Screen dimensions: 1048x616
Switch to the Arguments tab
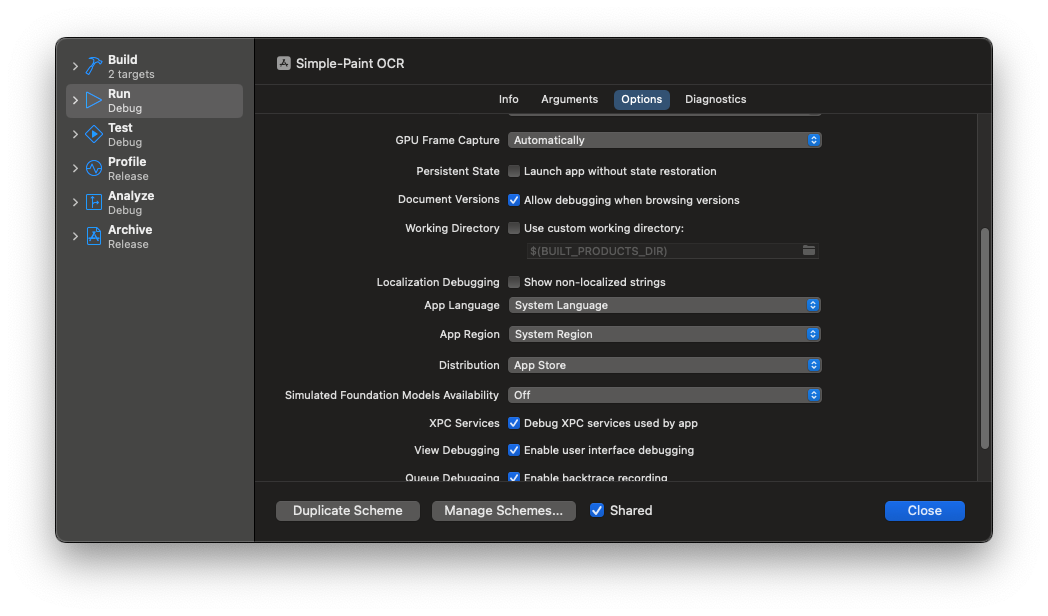pyautogui.click(x=569, y=99)
